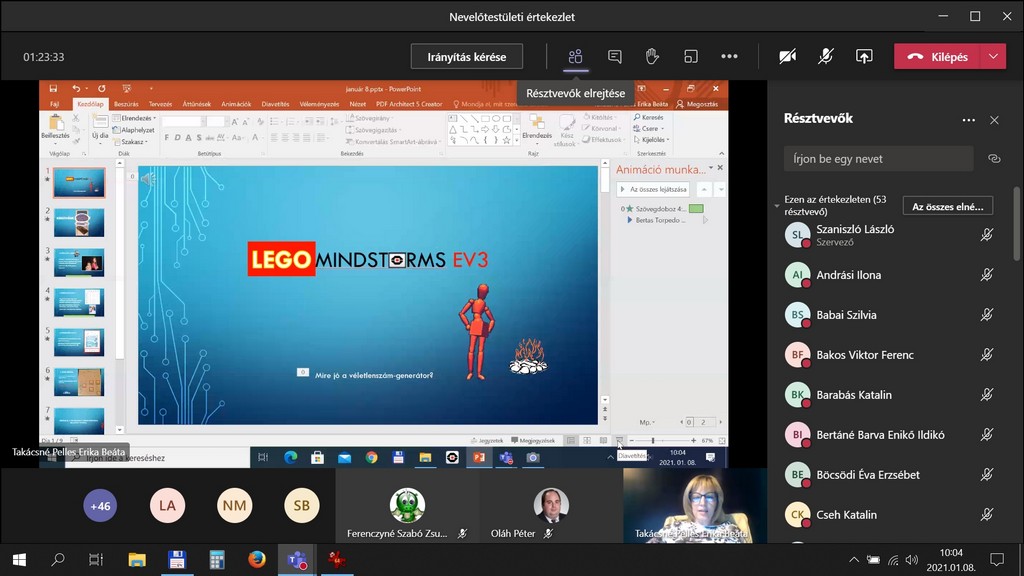Select slide 2 thumbnail in PowerPoint

tap(79, 223)
